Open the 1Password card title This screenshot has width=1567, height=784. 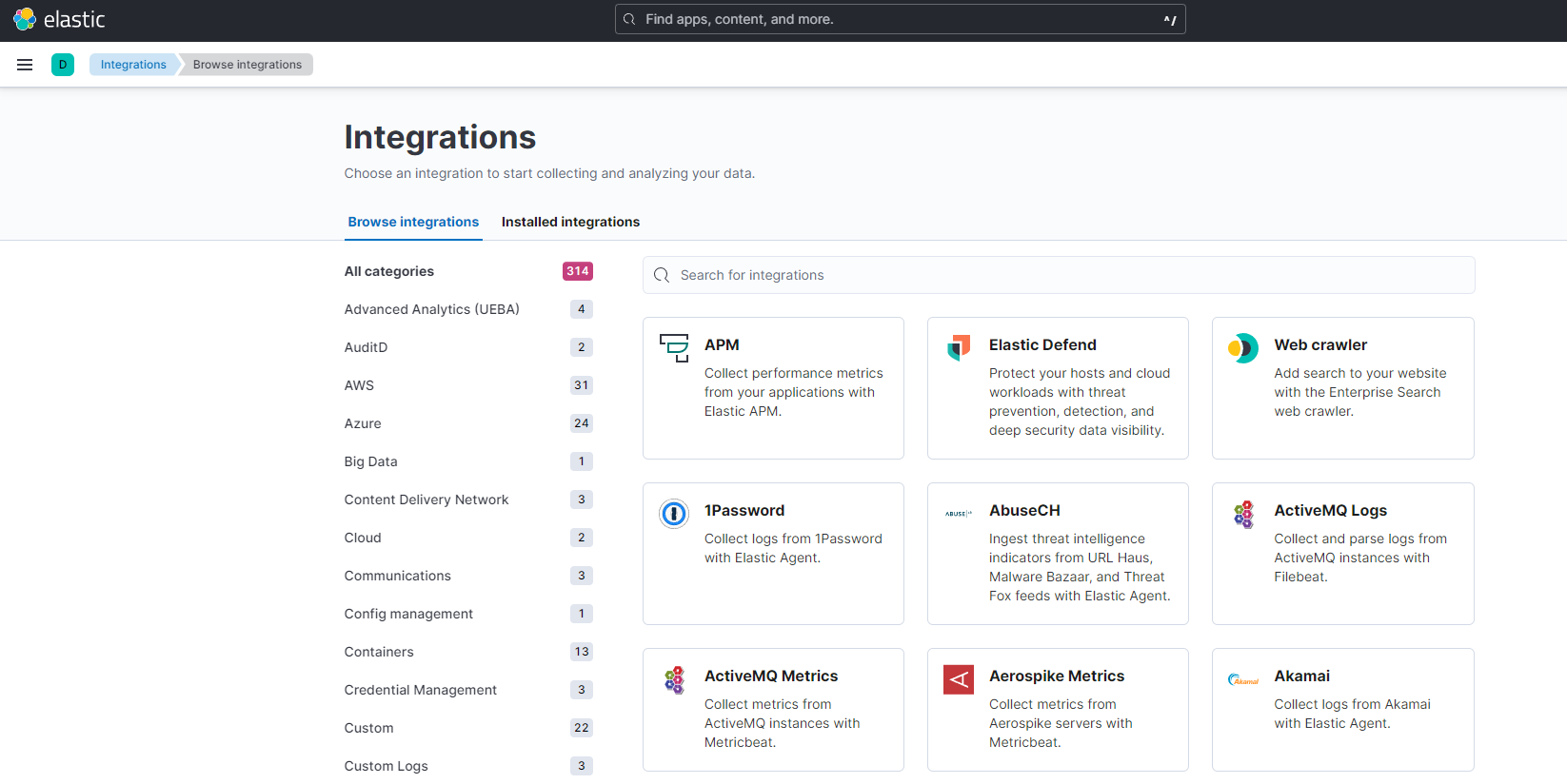point(744,510)
